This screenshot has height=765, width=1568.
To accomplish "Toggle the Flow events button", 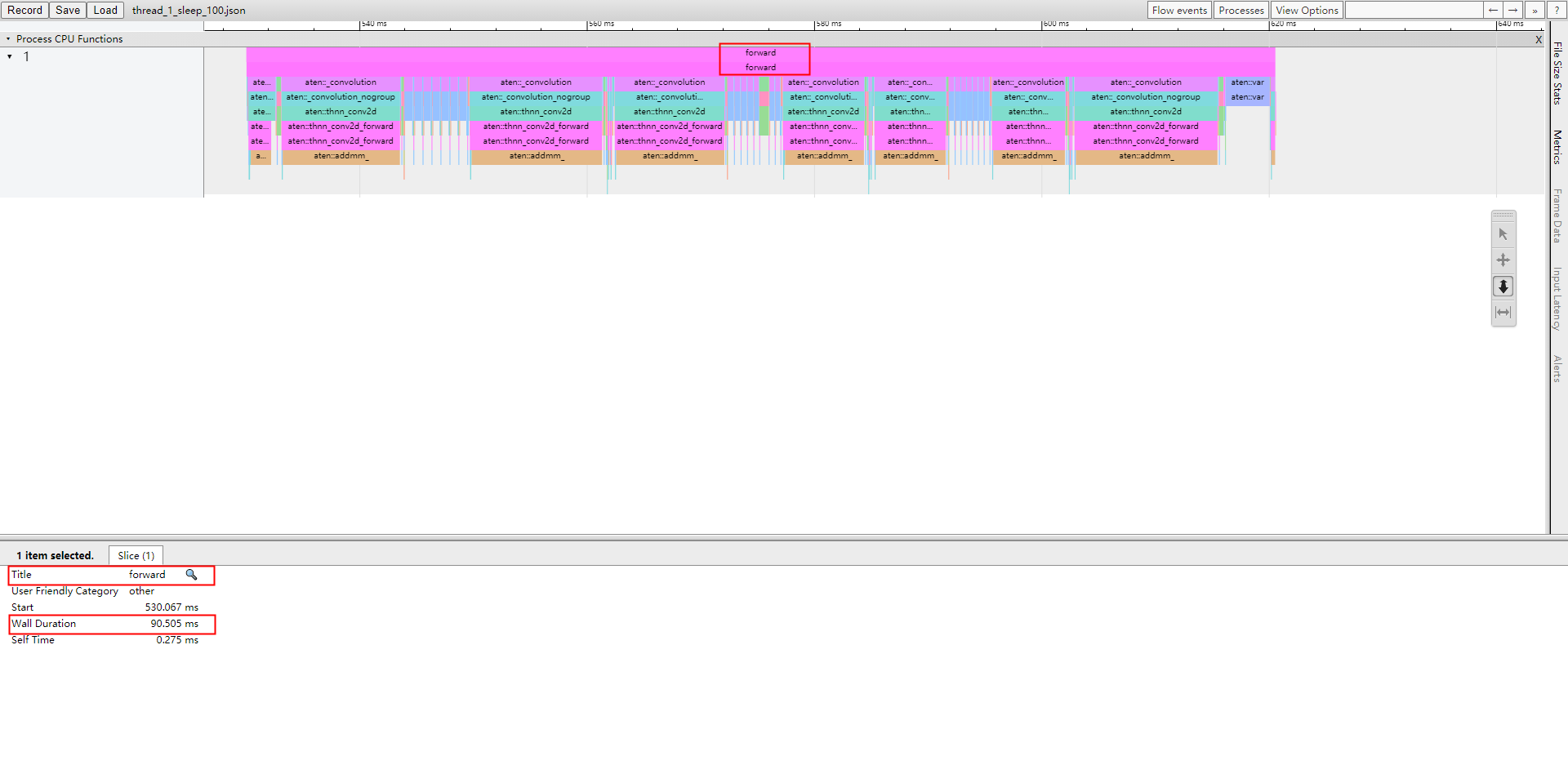I will (x=1178, y=11).
